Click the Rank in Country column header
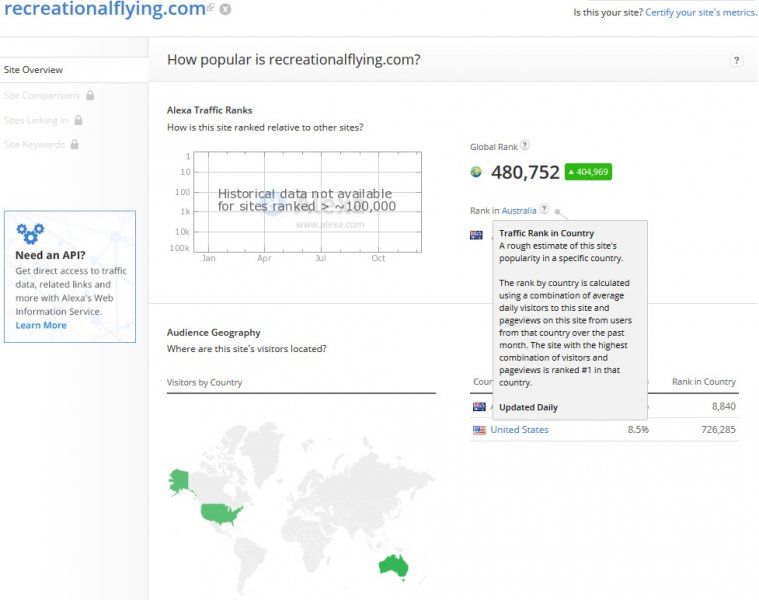 coord(703,382)
